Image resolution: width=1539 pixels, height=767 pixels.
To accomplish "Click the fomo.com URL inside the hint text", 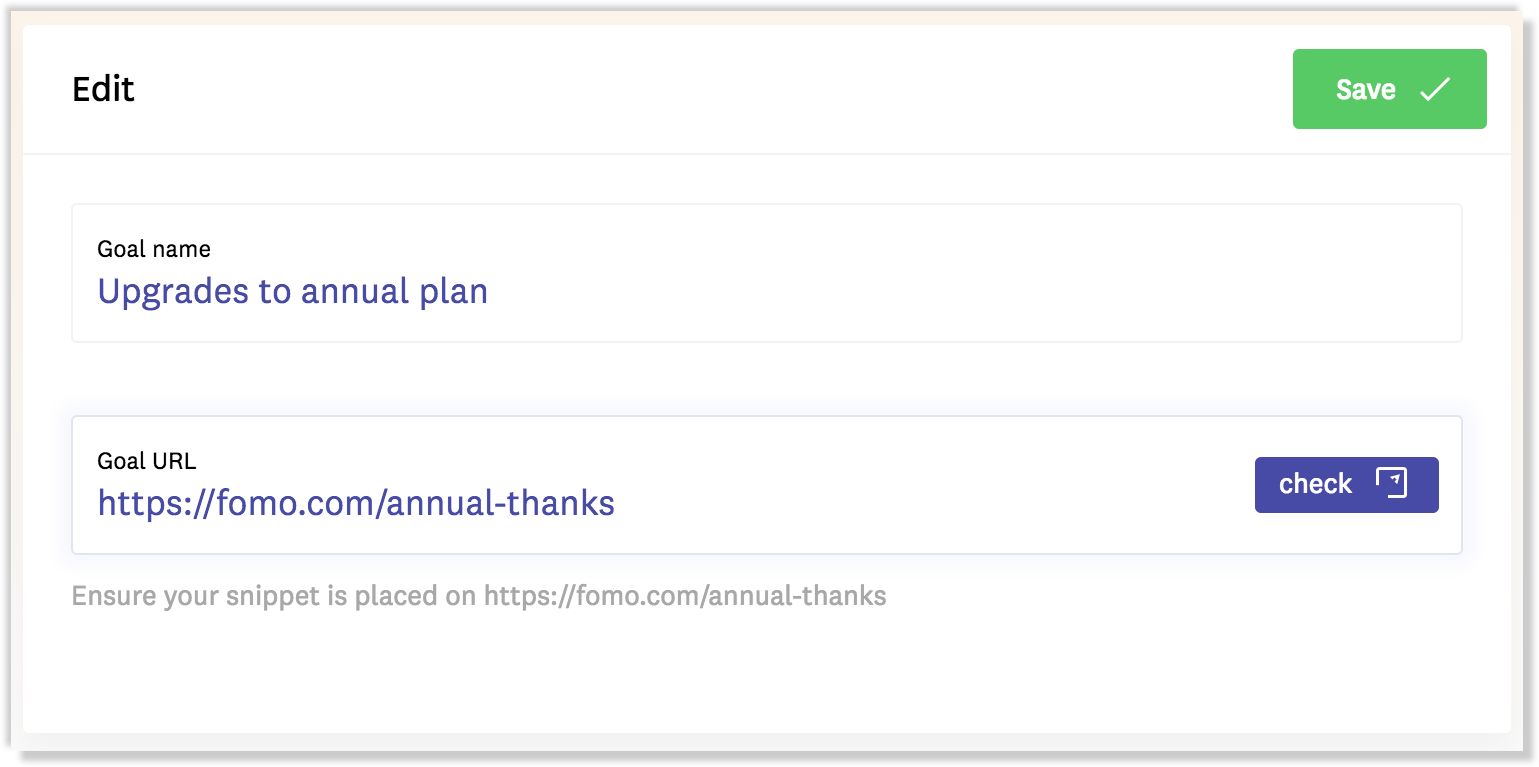I will pyautogui.click(x=685, y=597).
